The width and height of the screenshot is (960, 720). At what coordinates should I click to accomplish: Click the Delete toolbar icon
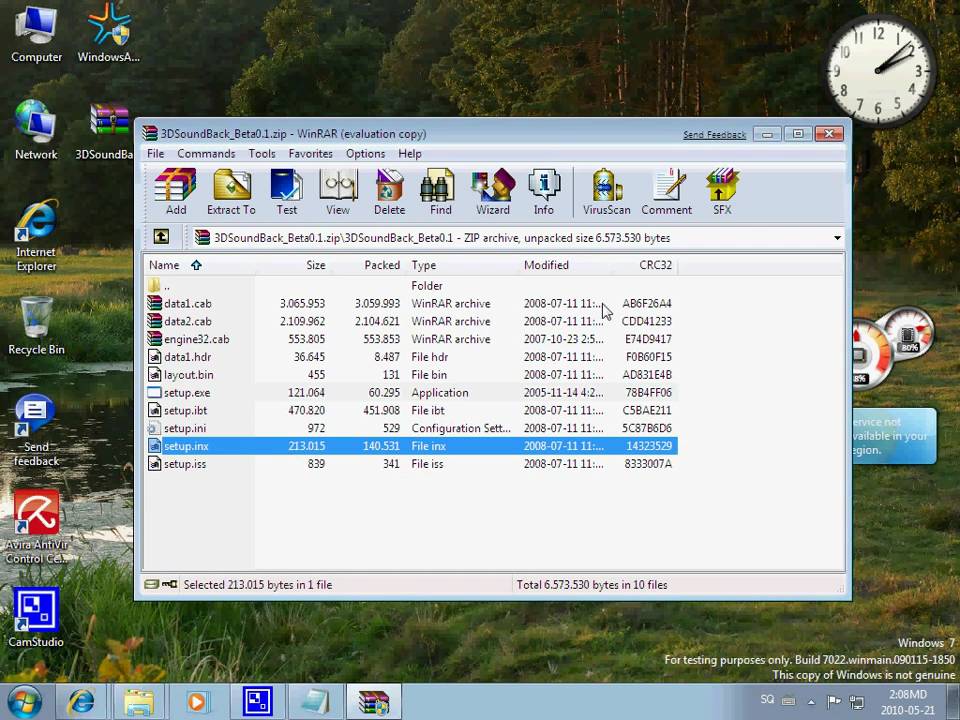tap(389, 192)
